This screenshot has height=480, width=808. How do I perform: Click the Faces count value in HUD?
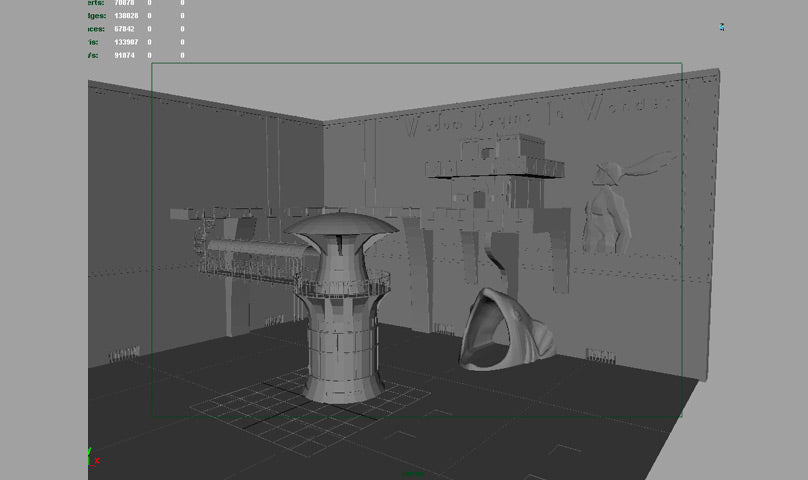126,29
